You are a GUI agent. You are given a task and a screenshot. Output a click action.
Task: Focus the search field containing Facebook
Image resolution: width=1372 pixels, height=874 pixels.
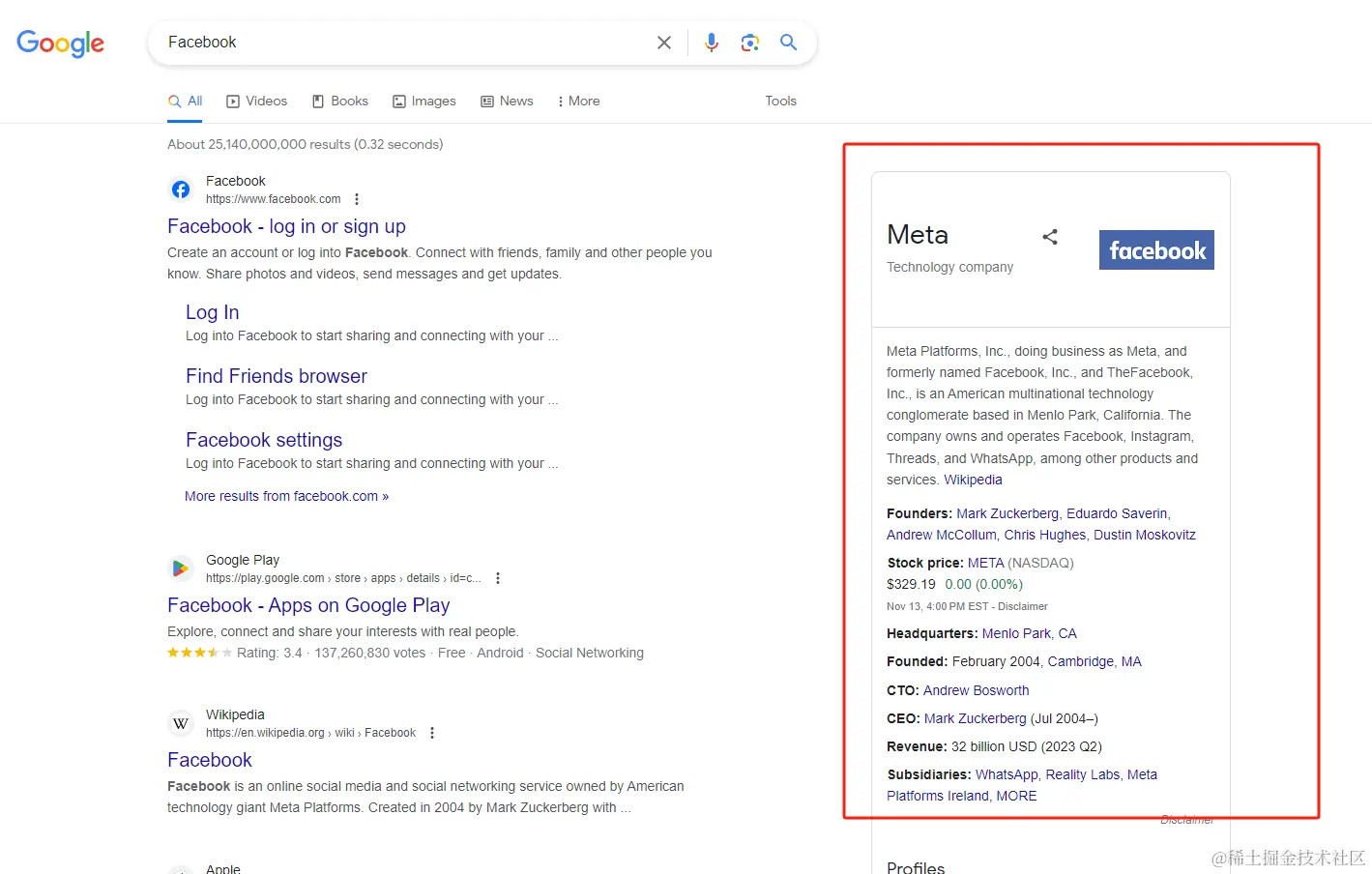tap(406, 43)
